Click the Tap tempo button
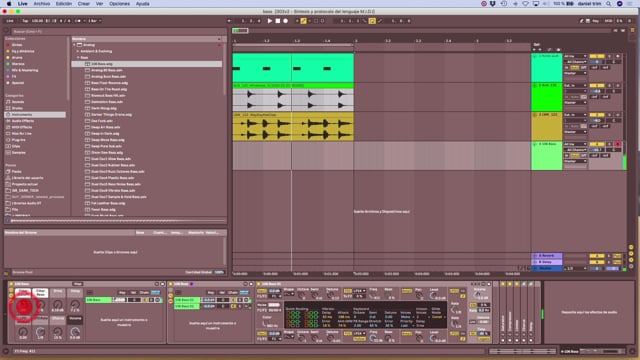This screenshot has height=360, width=640. 25,21
